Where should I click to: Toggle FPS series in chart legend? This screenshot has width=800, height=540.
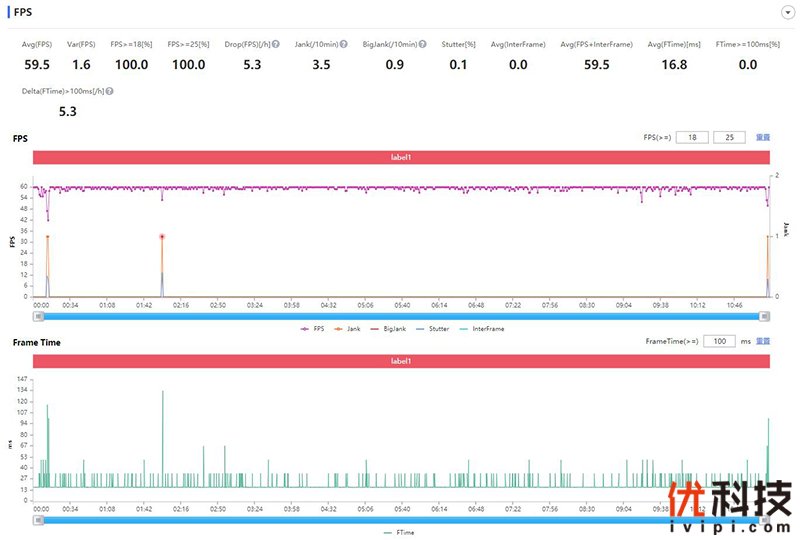click(312, 328)
